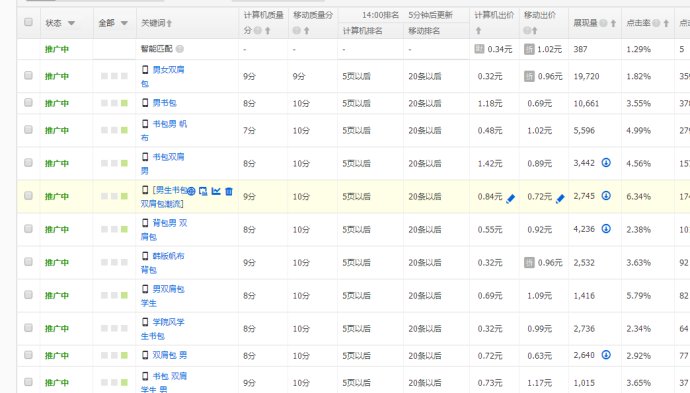Sort by 移动质量分 column arrow
The image size is (690, 393).
click(x=306, y=30)
